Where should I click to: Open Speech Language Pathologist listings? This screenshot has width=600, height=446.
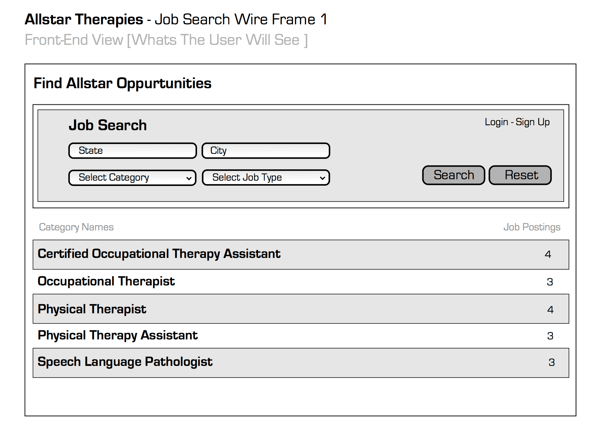coord(125,362)
